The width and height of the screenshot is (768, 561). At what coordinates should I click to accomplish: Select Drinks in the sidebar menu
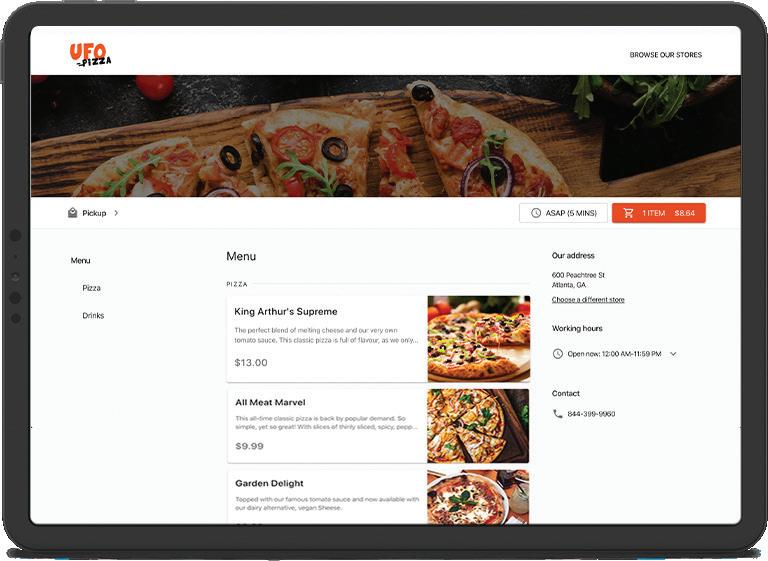click(x=93, y=316)
